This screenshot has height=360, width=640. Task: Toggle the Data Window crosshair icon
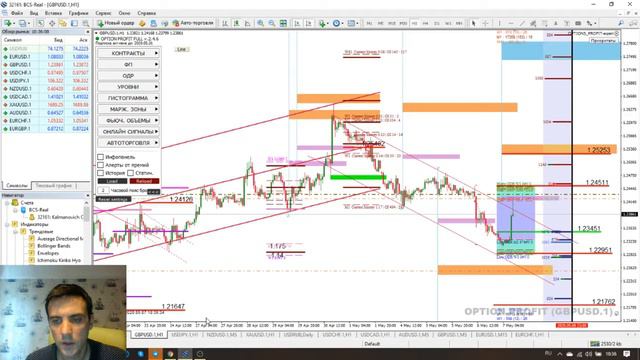coord(52,23)
